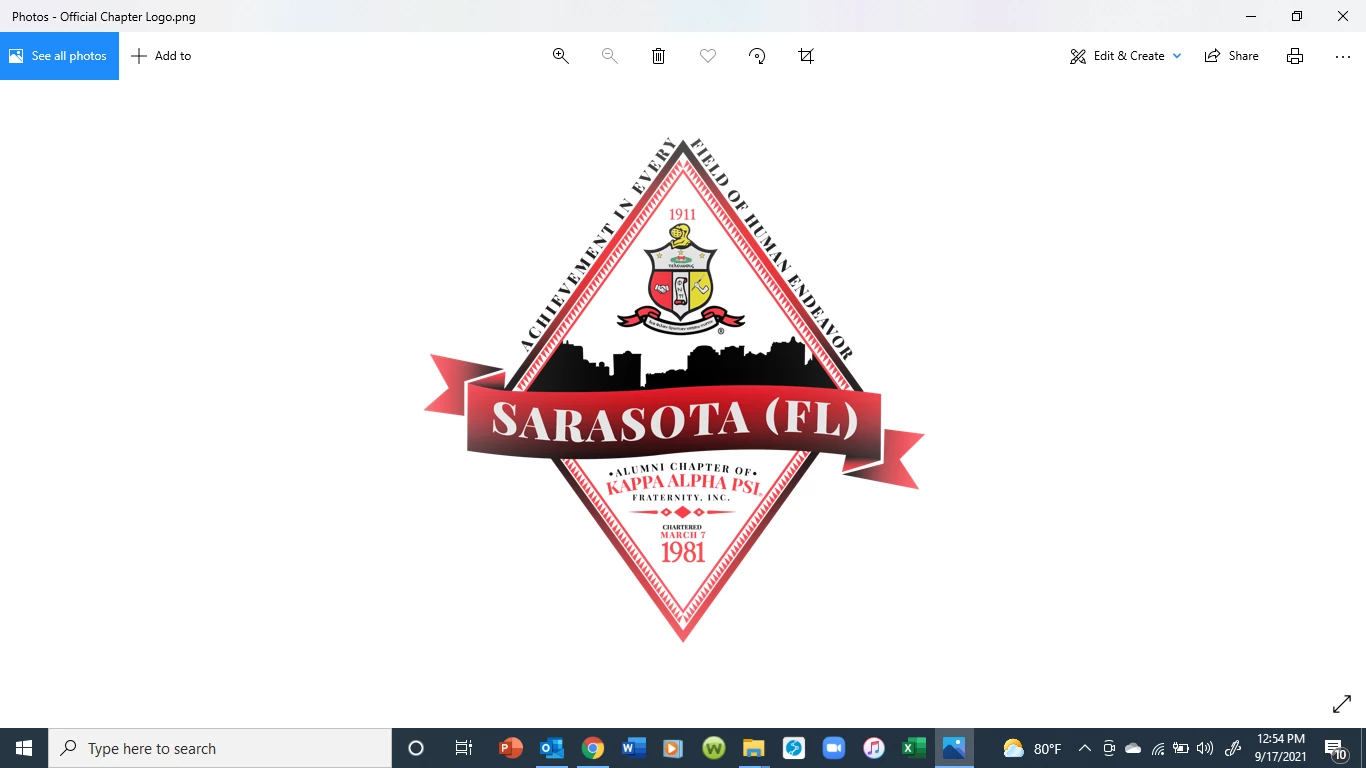Viewport: 1366px width, 768px height.
Task: Check the battery status tray icon
Action: click(1181, 748)
